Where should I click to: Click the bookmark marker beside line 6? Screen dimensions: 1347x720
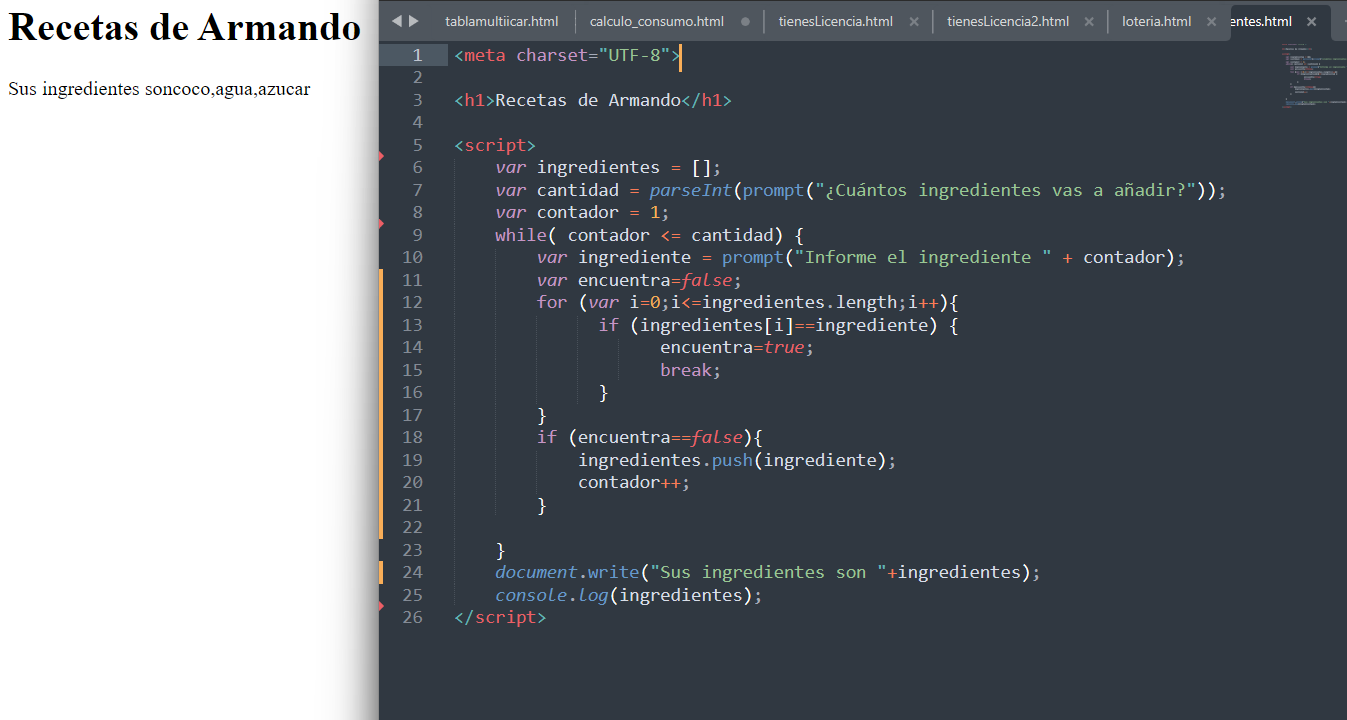click(x=382, y=155)
